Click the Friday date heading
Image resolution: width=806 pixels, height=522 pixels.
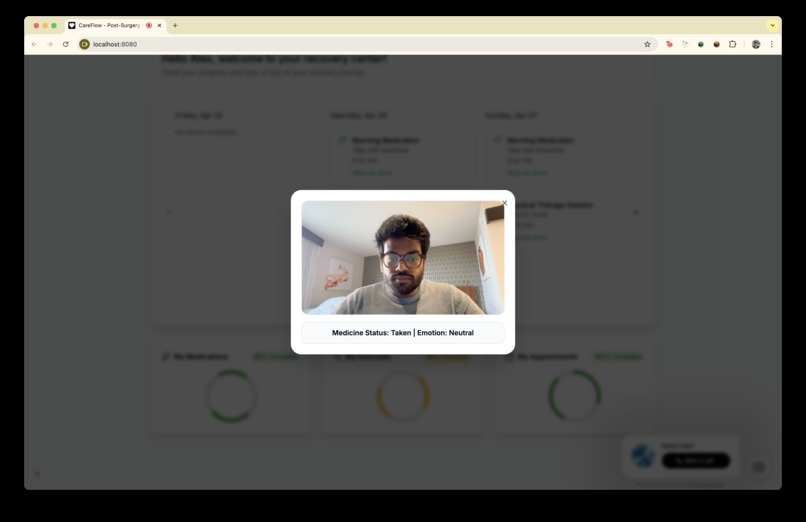[x=198, y=115]
